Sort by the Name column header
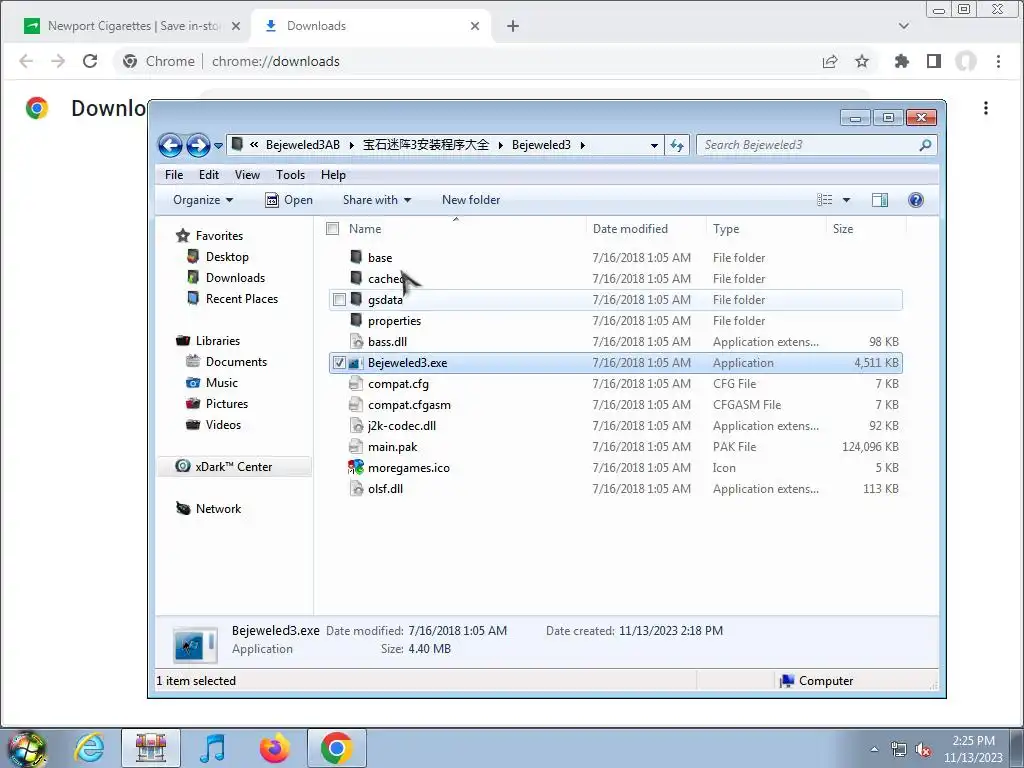The width and height of the screenshot is (1024, 768). 365,229
